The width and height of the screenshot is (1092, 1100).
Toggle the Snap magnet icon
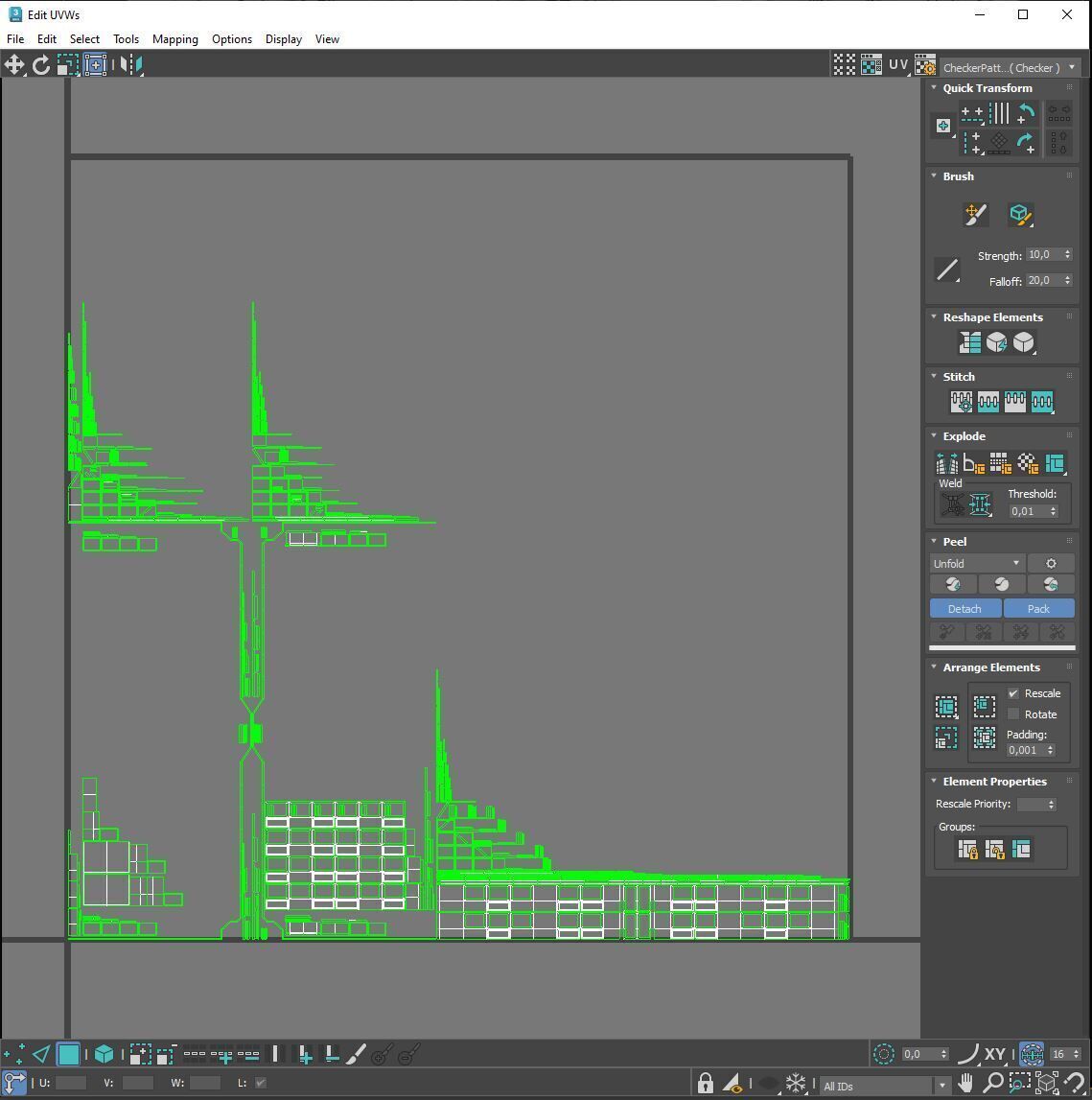point(1074,1083)
